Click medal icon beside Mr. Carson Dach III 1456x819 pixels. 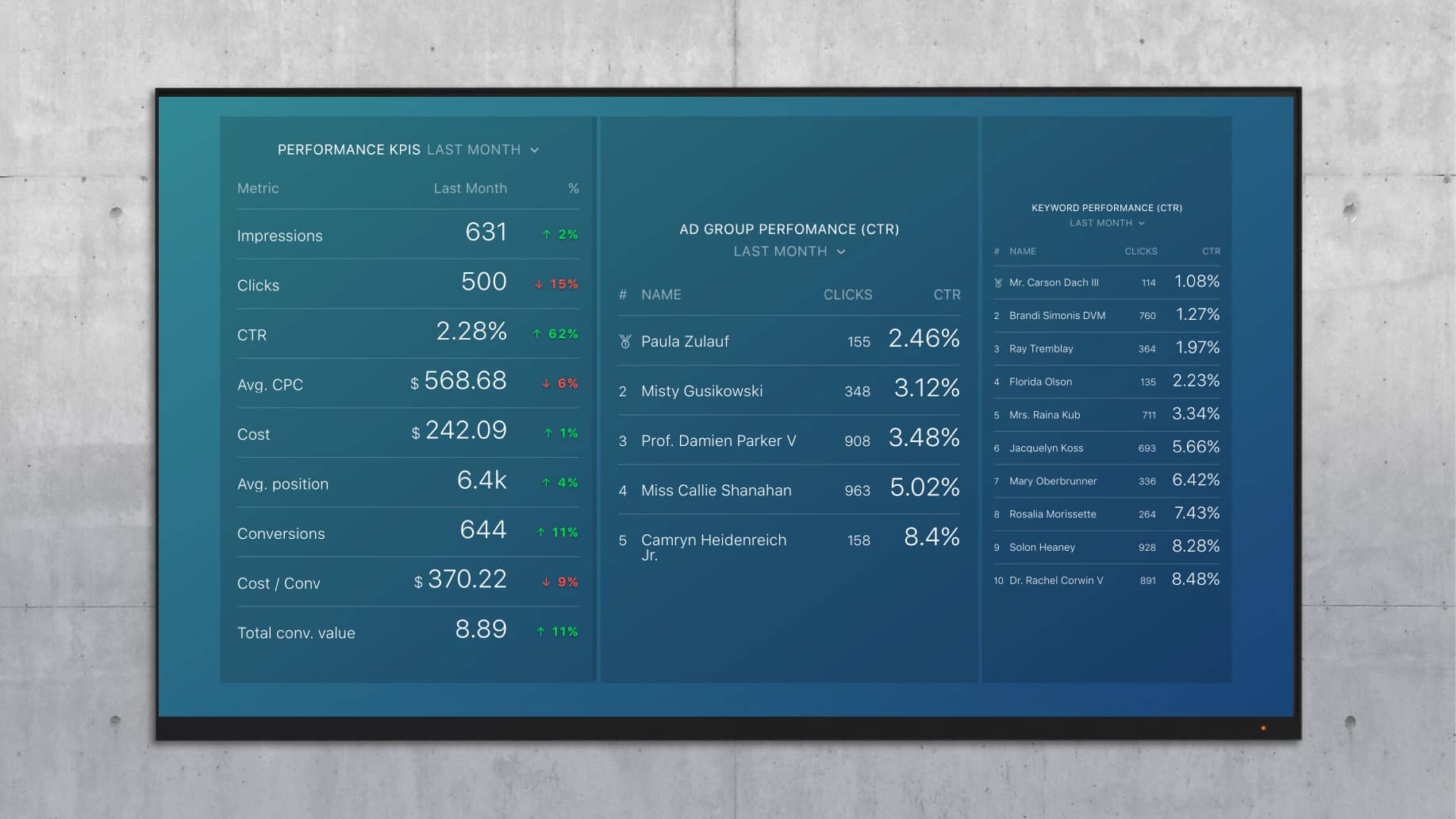pos(998,283)
